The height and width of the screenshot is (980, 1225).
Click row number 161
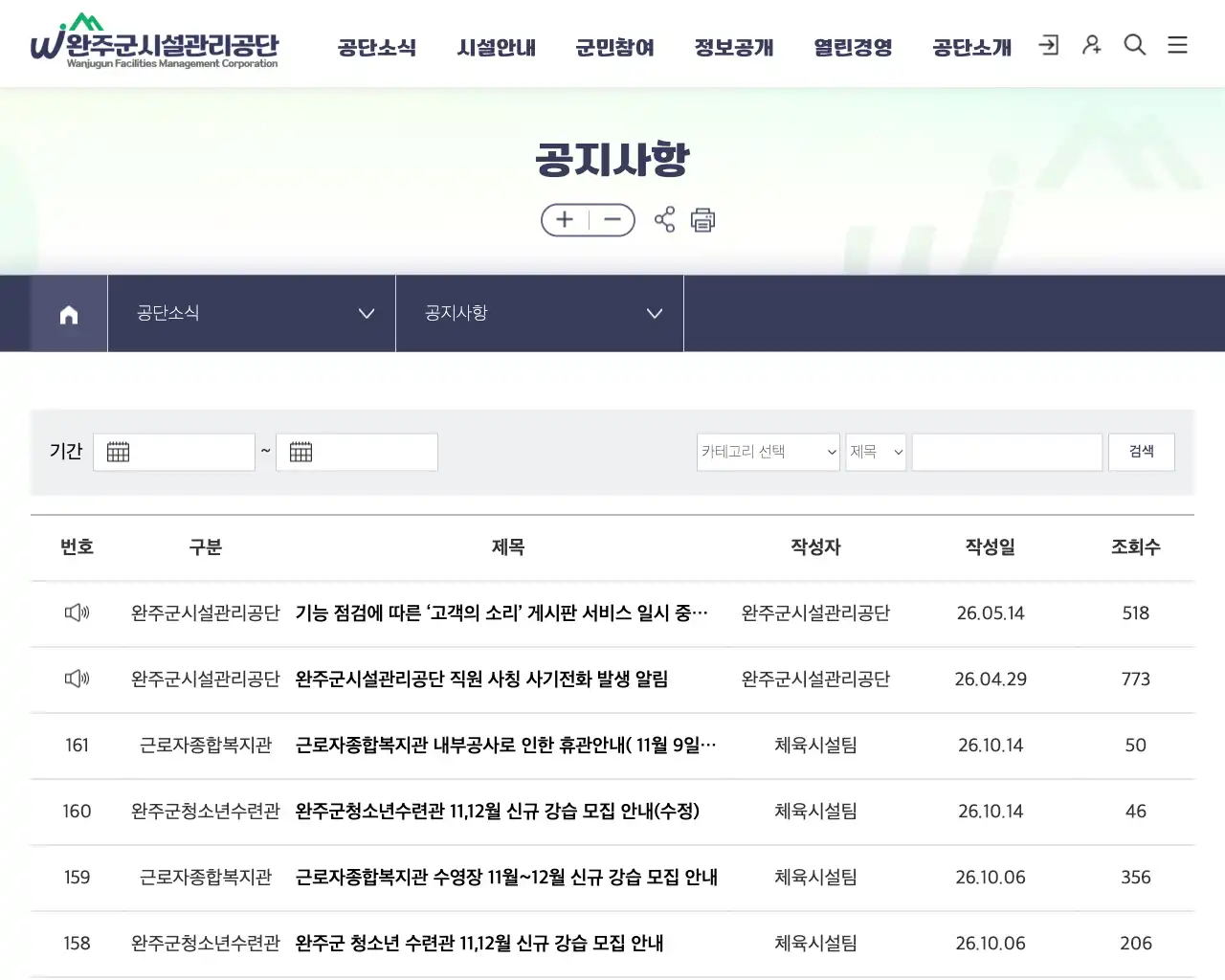coord(77,745)
